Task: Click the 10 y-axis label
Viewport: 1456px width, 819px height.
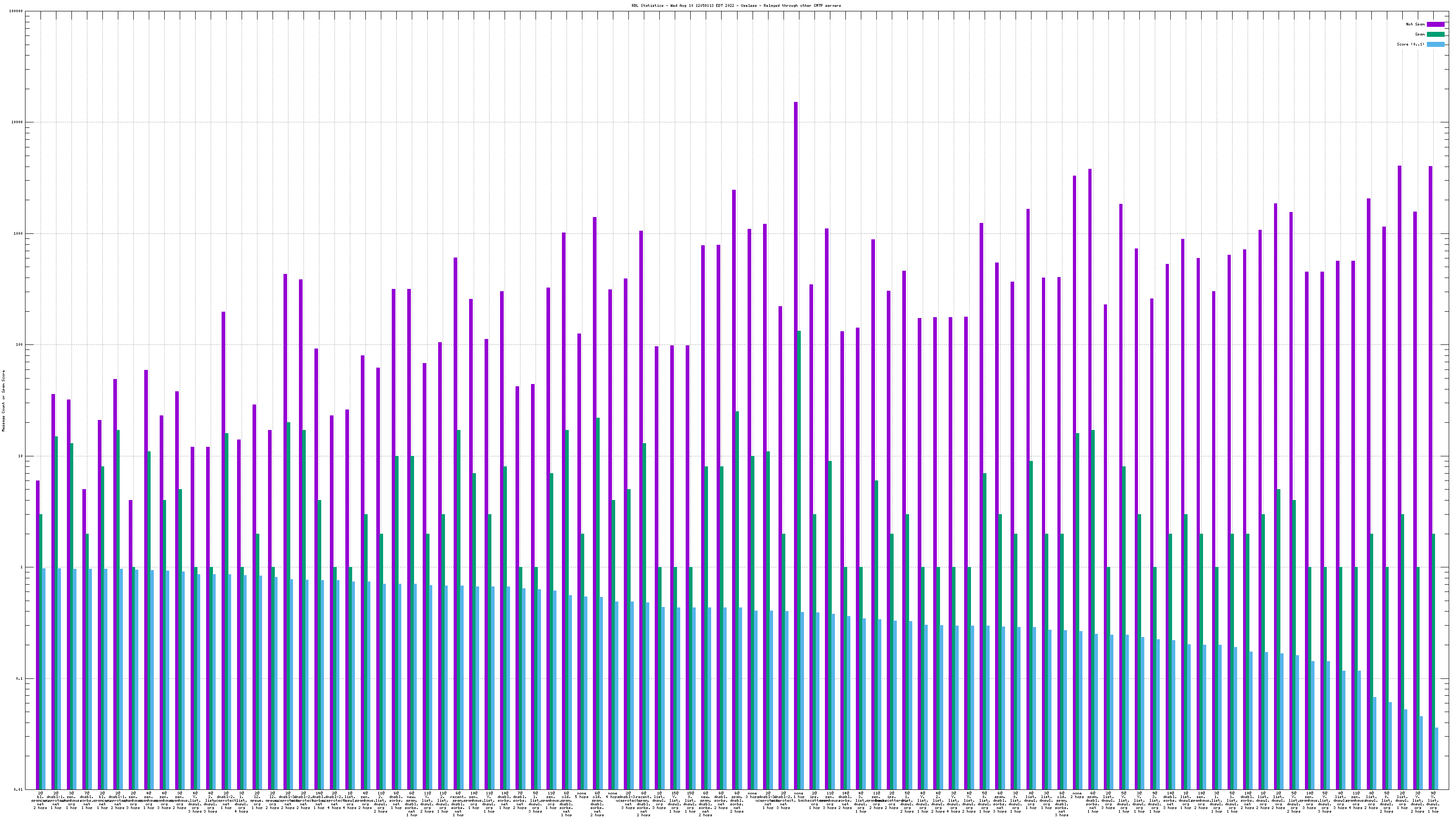Action: (x=21, y=456)
